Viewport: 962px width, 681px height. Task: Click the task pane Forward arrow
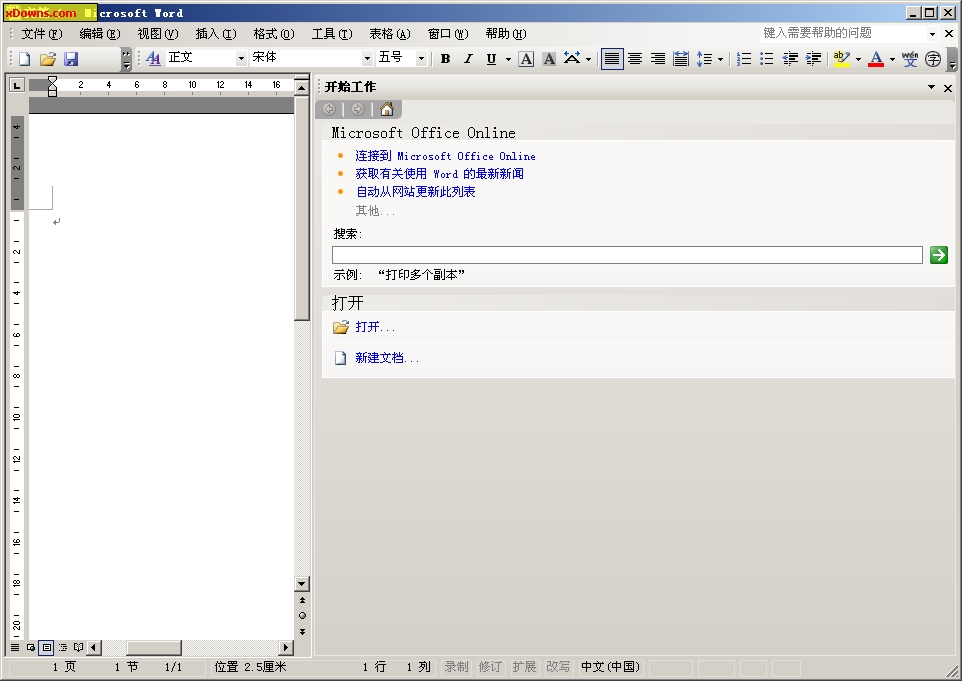358,109
